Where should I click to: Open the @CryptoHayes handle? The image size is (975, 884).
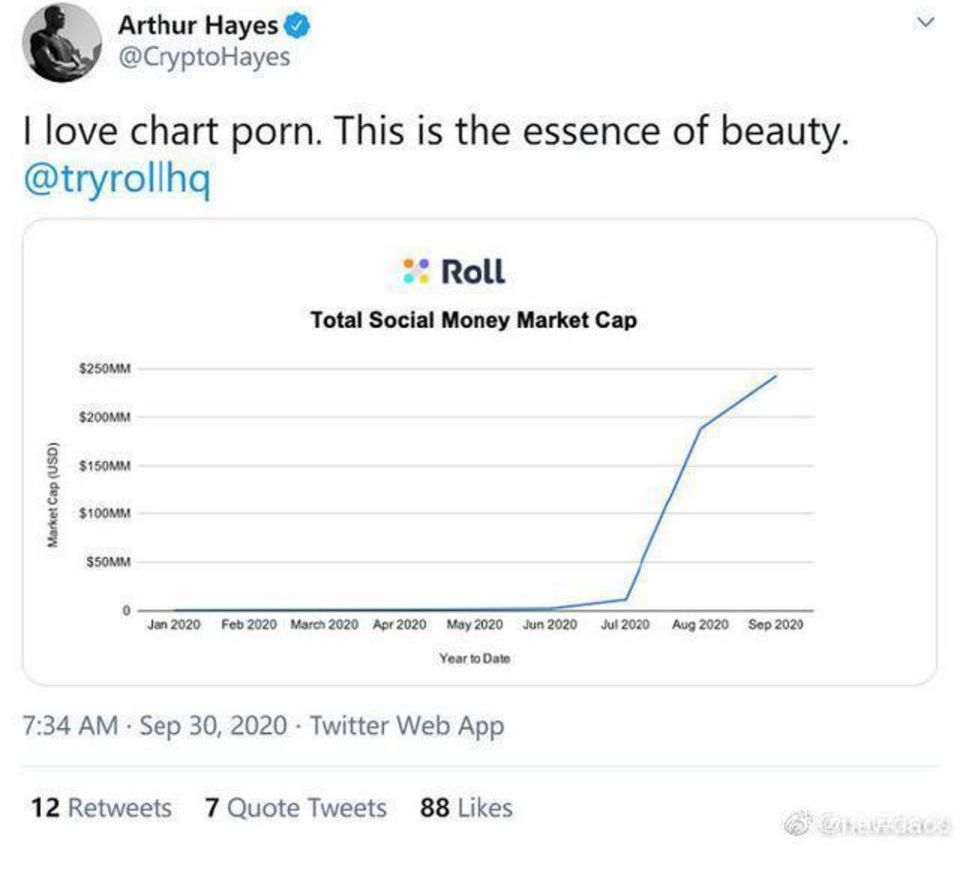[204, 57]
